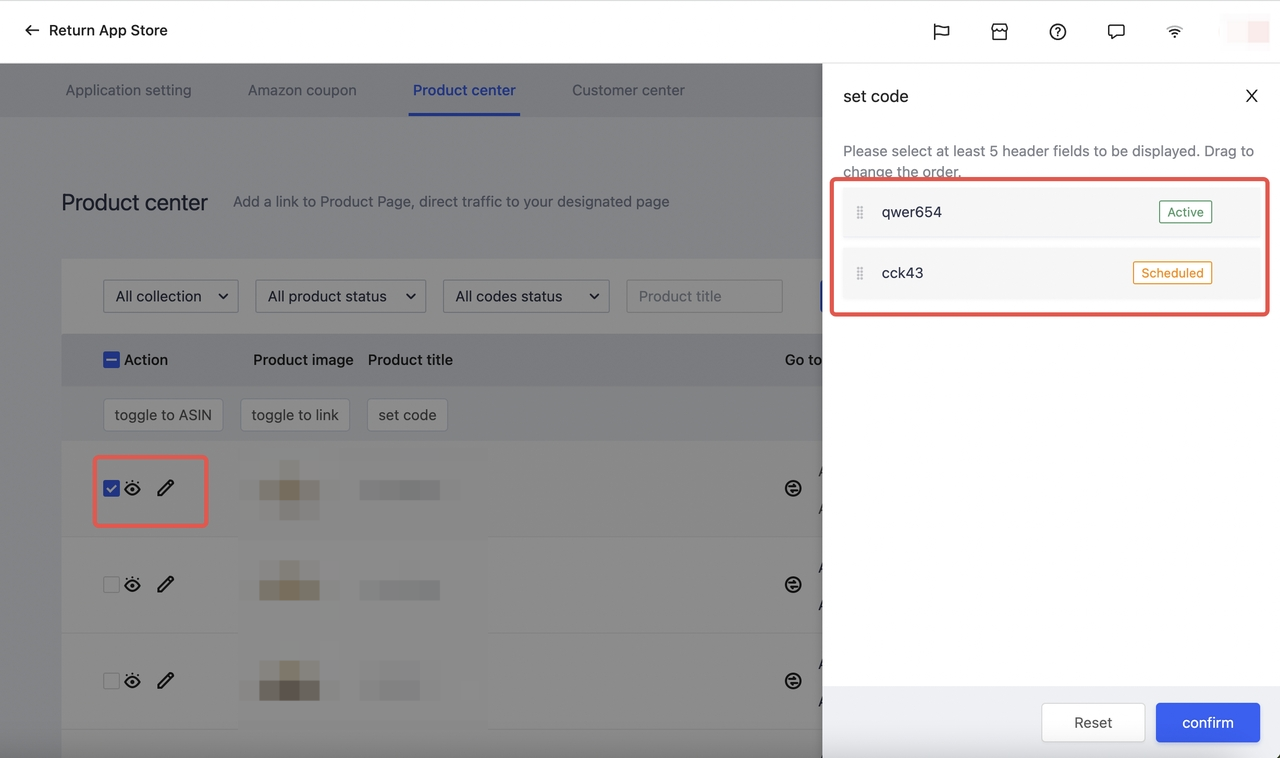Open the All codes status dropdown

tap(526, 296)
